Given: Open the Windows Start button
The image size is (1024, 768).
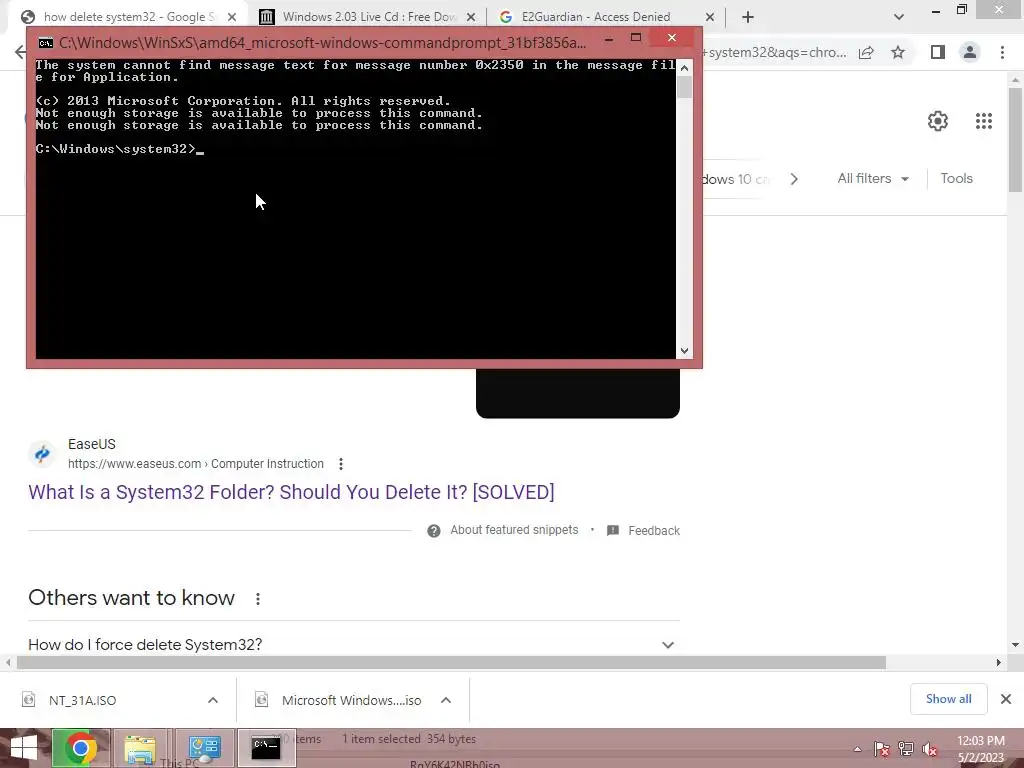Looking at the screenshot, I should point(23,748).
